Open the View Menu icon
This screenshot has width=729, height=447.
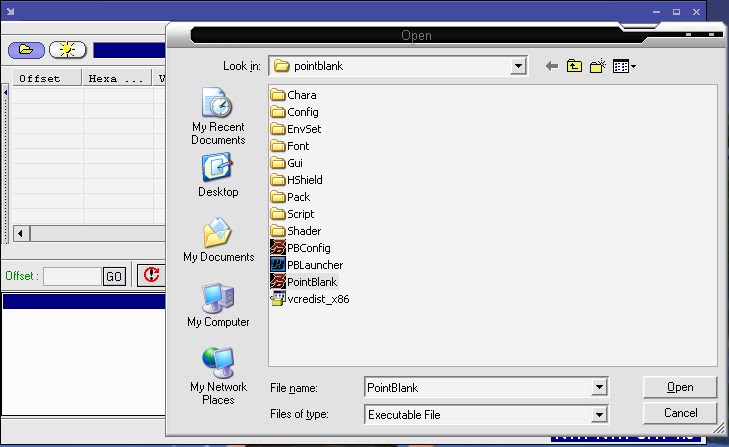point(624,66)
